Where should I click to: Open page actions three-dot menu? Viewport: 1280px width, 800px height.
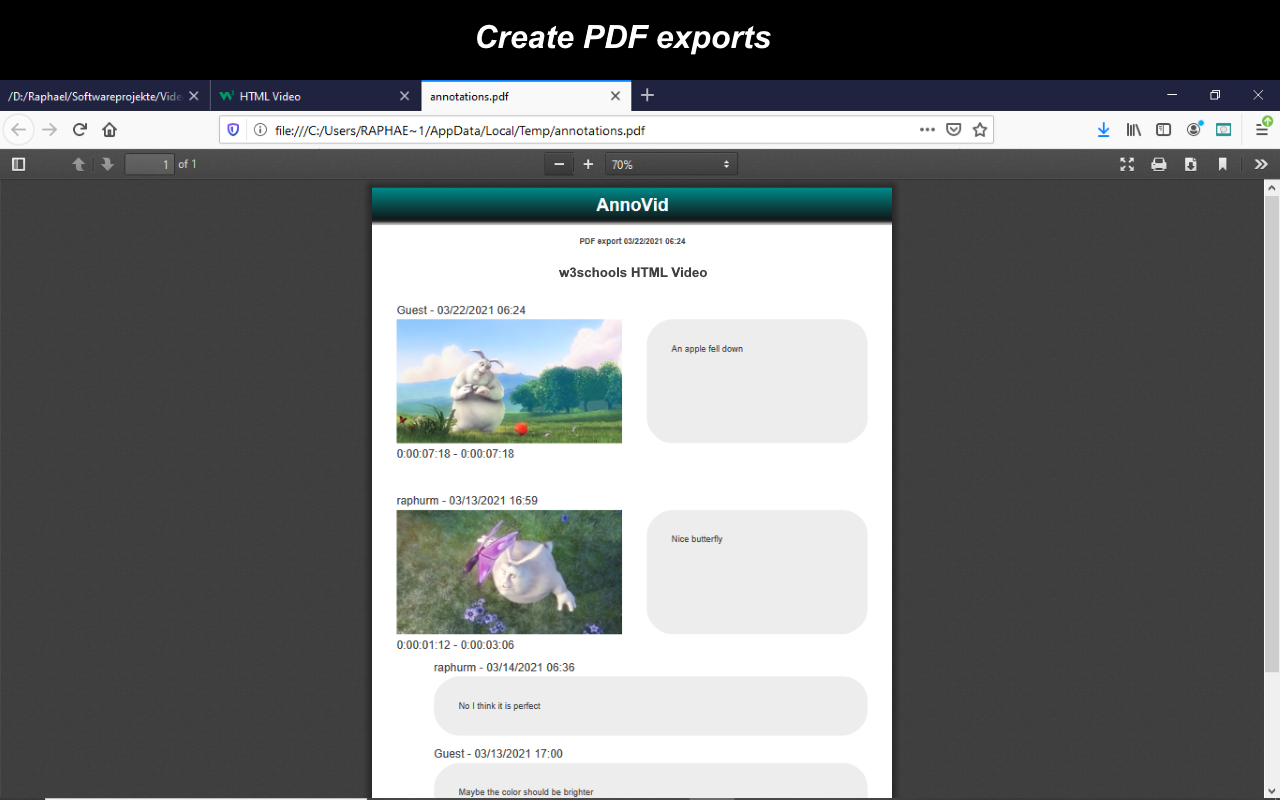coord(927,130)
